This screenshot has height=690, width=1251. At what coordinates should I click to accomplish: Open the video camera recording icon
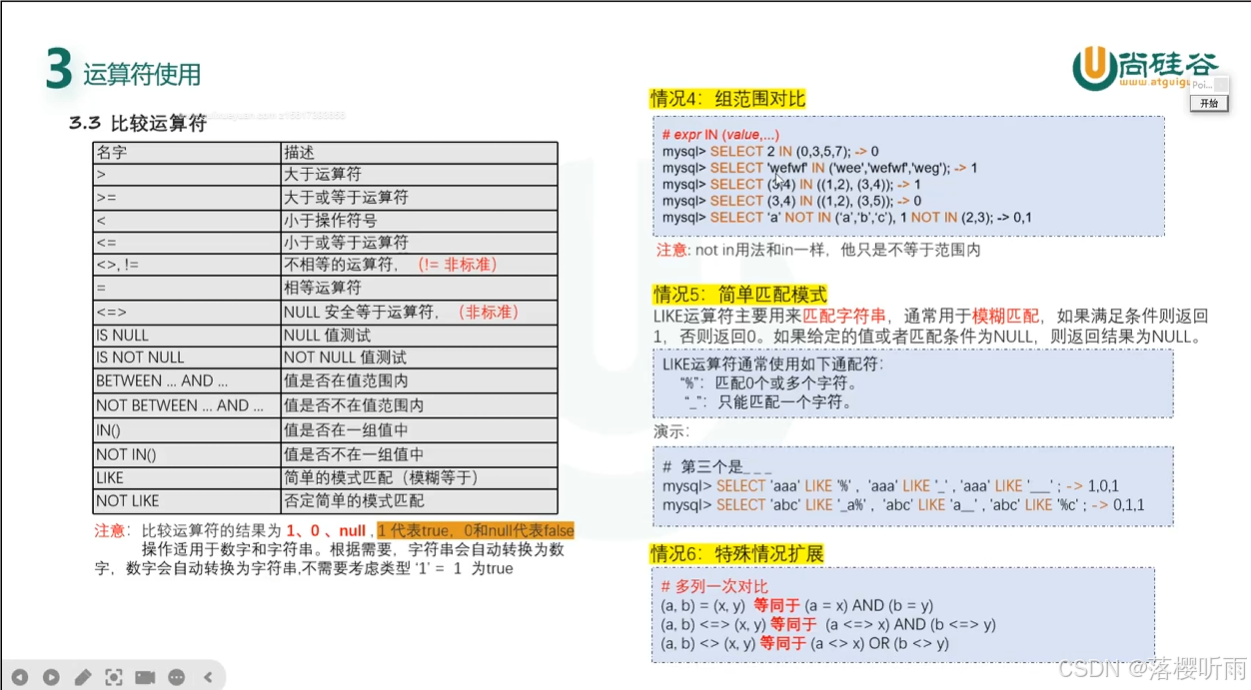click(145, 677)
